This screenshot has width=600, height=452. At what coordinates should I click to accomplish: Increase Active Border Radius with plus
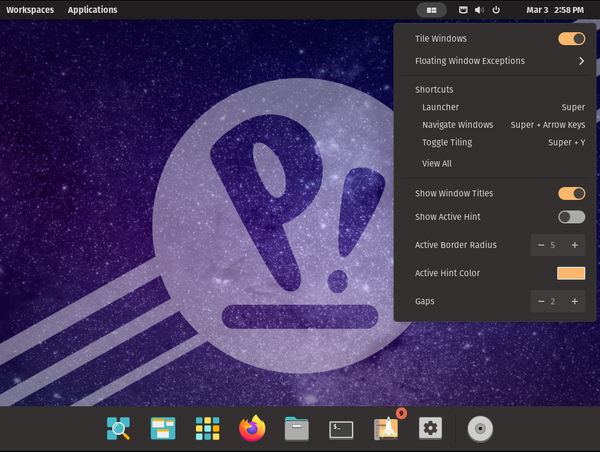[x=574, y=245]
